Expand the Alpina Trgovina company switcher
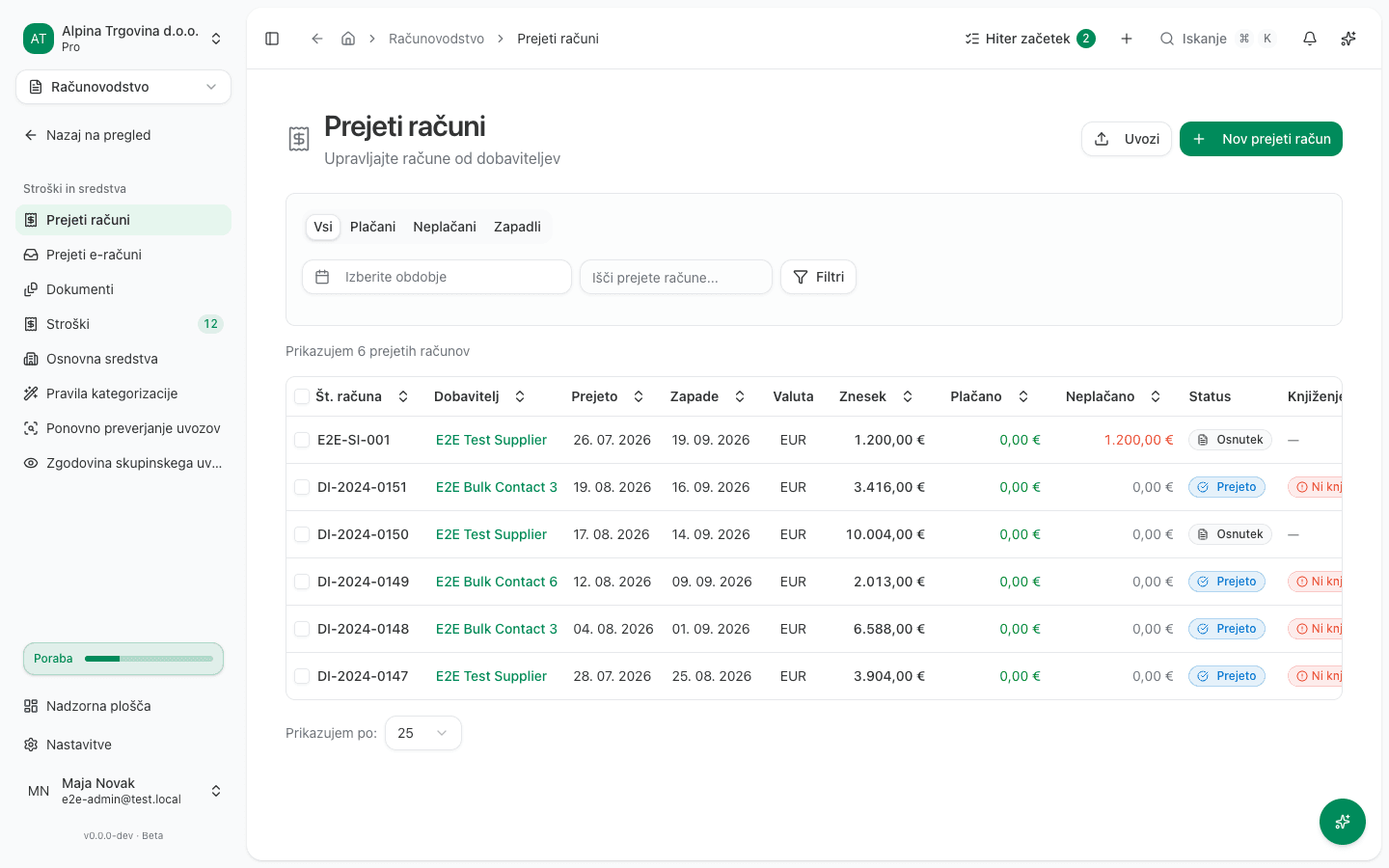 pos(123,39)
